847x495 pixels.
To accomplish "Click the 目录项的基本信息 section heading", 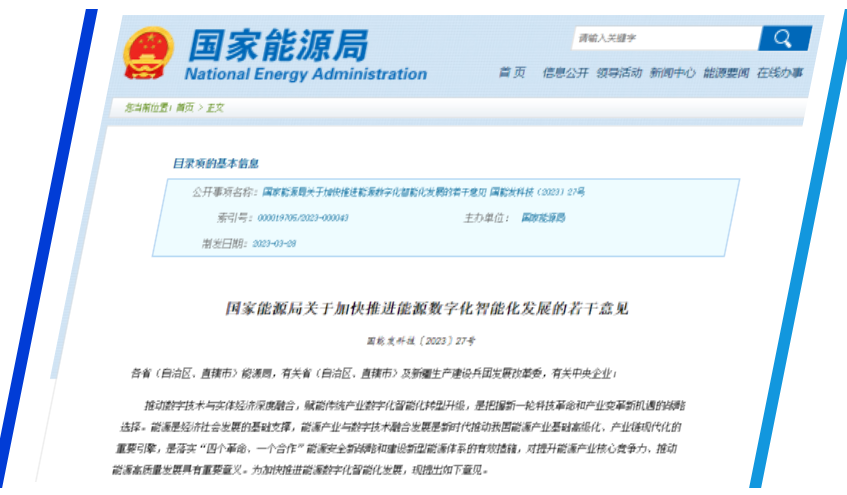I will point(216,163).
